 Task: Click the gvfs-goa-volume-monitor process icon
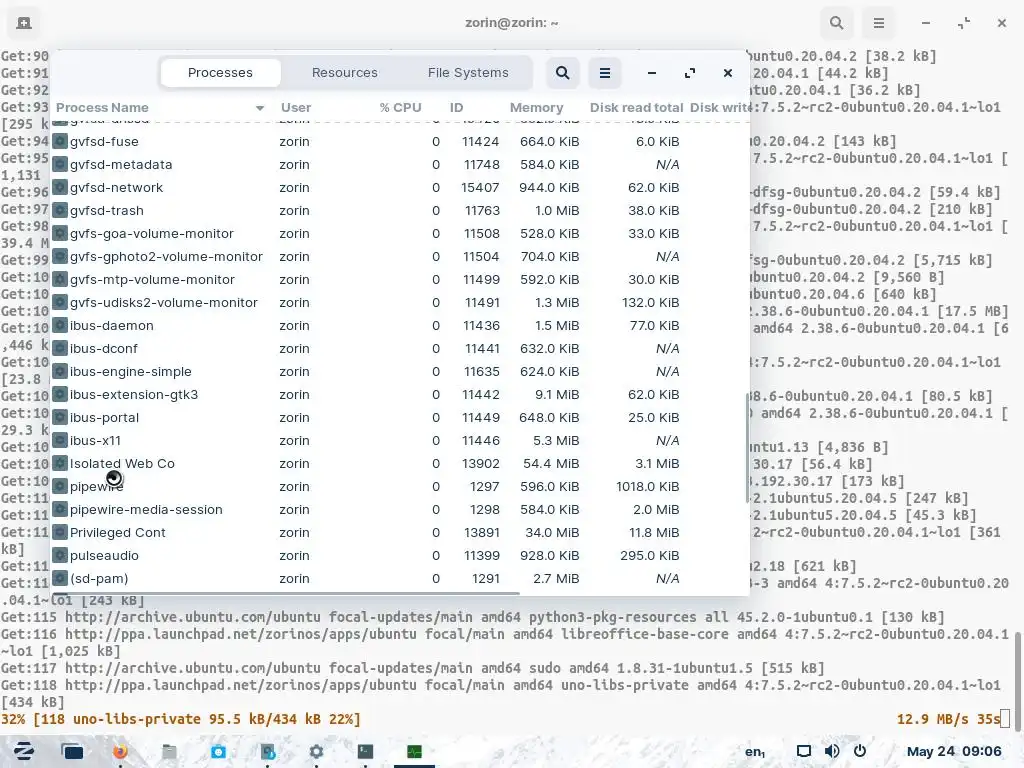[x=60, y=233]
